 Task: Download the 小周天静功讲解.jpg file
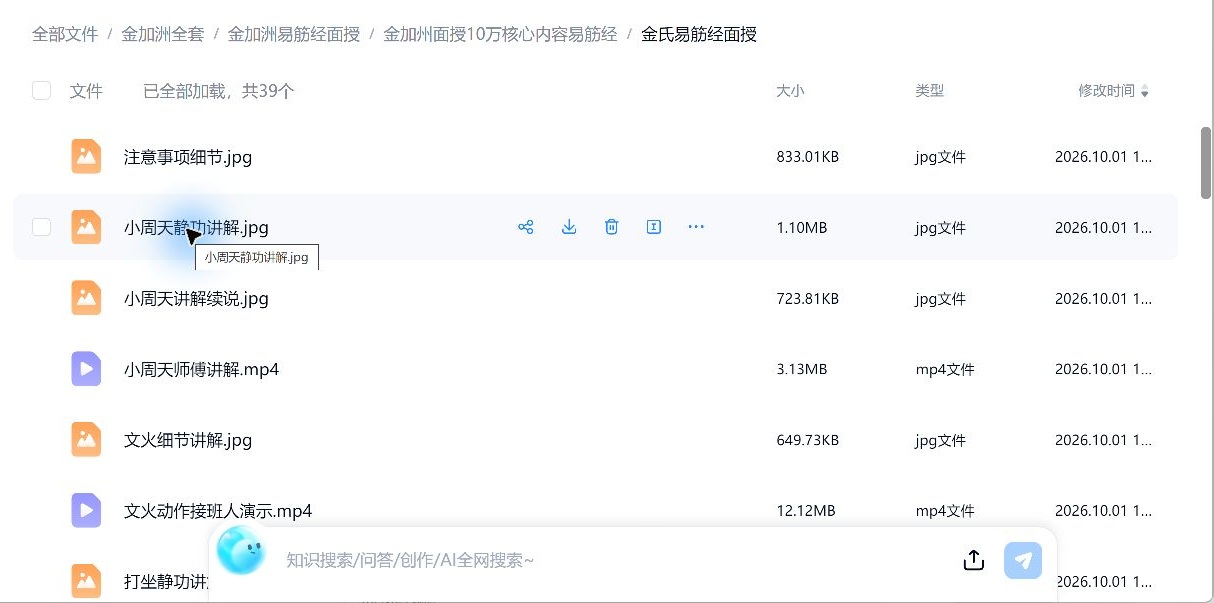click(x=569, y=227)
